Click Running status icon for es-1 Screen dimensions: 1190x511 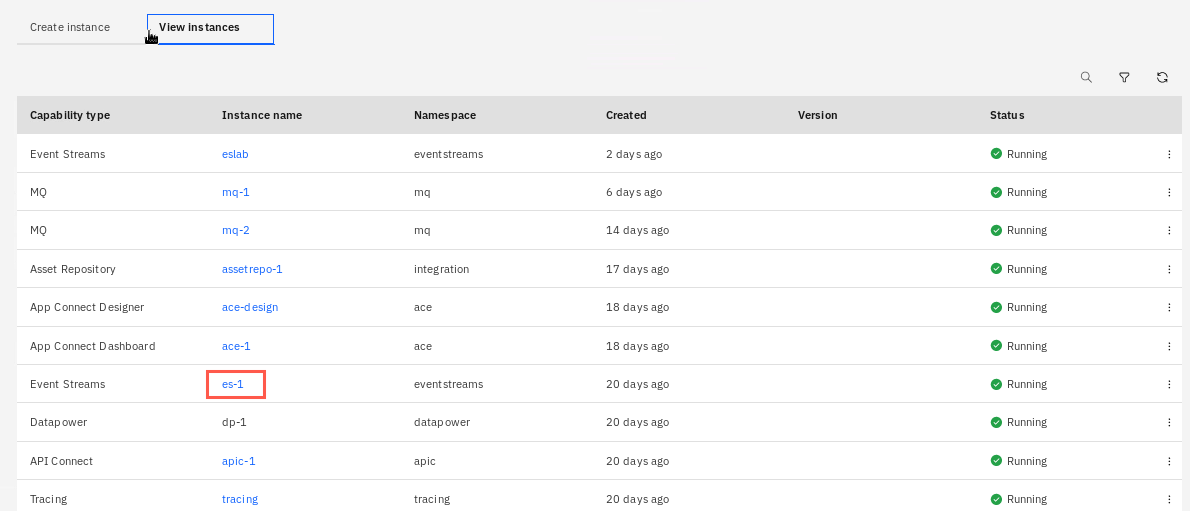coord(996,384)
